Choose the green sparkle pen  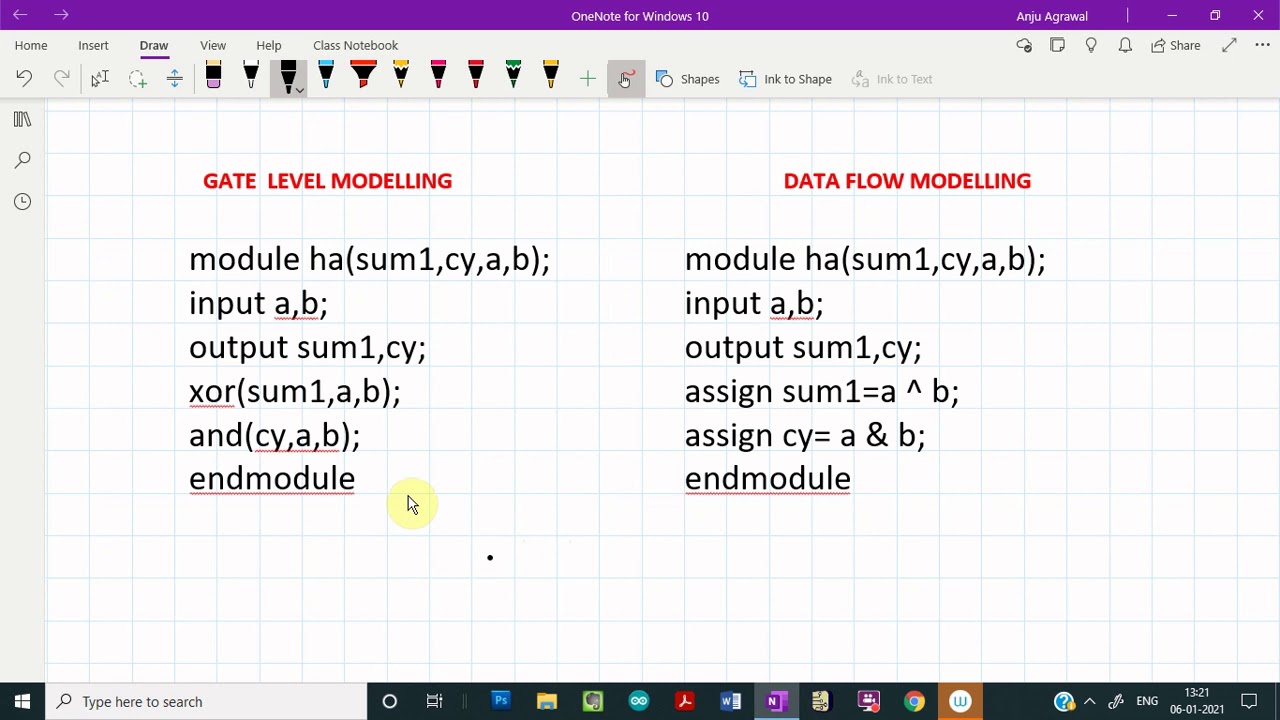click(513, 77)
